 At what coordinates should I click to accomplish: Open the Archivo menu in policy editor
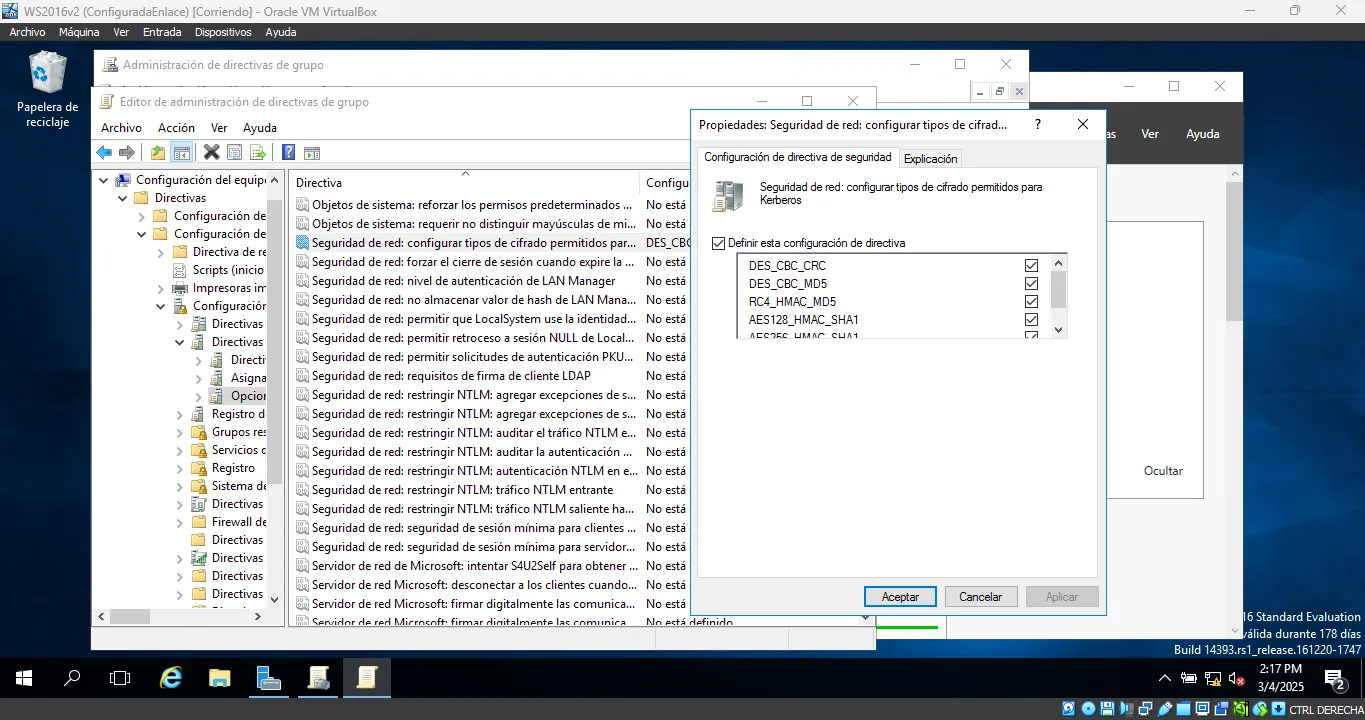click(121, 128)
